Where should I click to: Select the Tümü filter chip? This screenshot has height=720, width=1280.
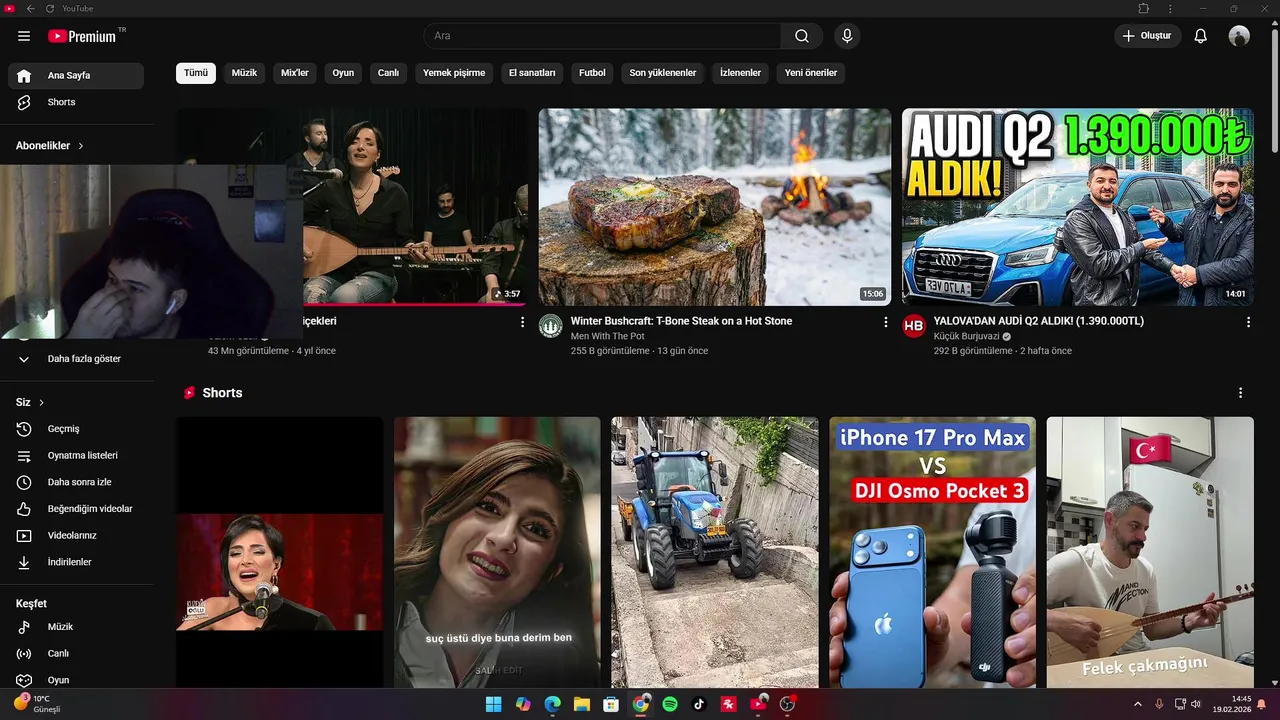(x=196, y=73)
